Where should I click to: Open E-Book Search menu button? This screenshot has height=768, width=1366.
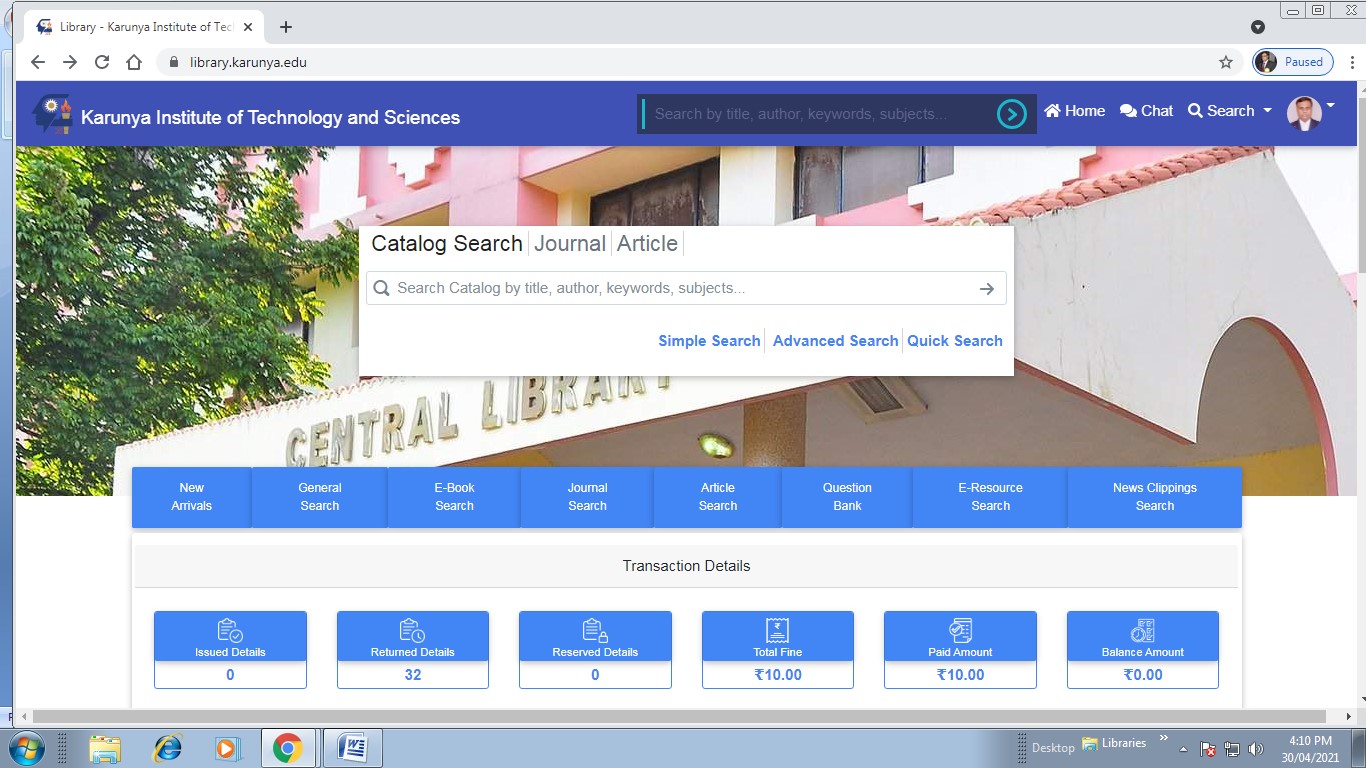(454, 497)
